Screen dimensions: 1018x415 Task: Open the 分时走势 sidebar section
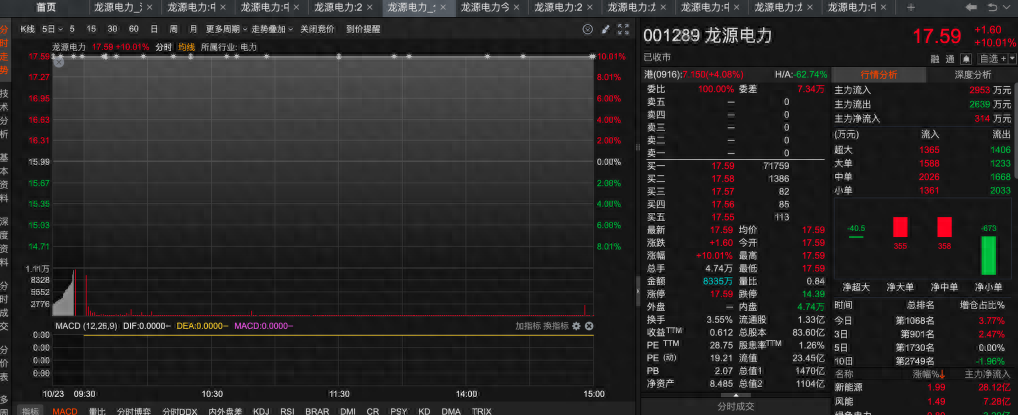pos(5,50)
